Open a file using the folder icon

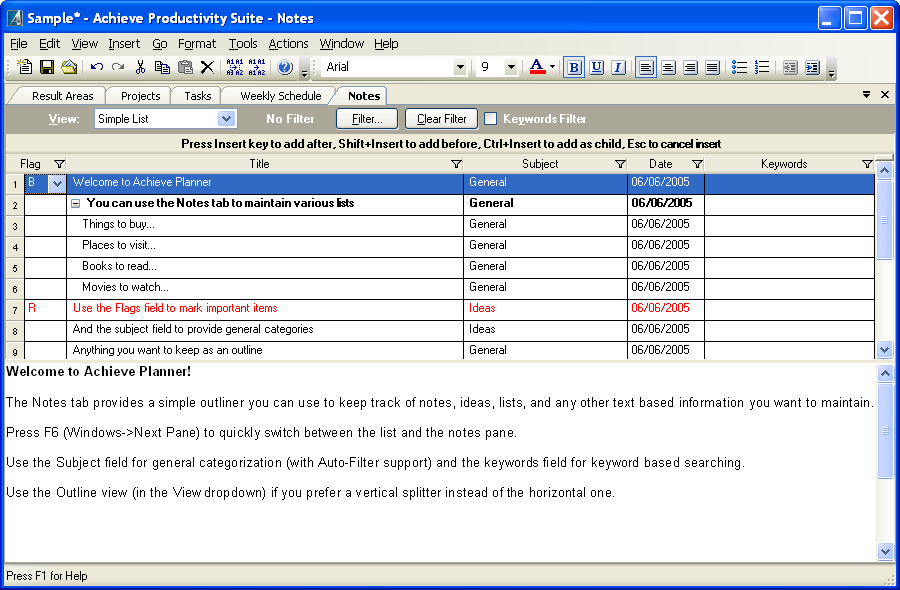(x=69, y=67)
